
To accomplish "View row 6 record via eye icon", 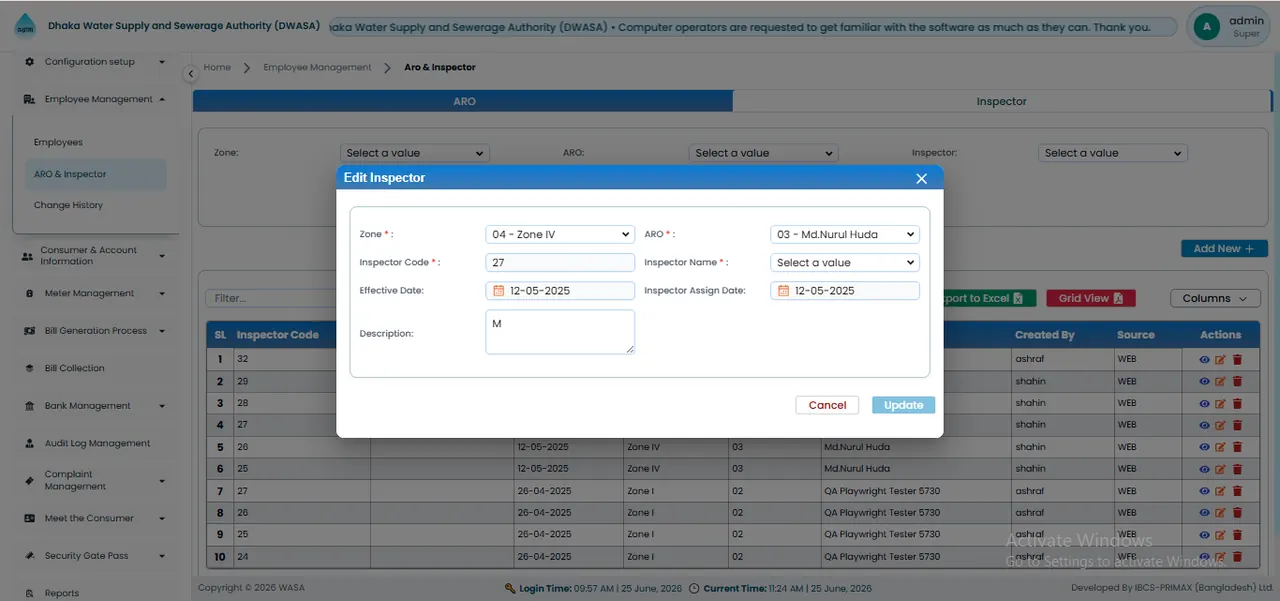I will (x=1204, y=469).
